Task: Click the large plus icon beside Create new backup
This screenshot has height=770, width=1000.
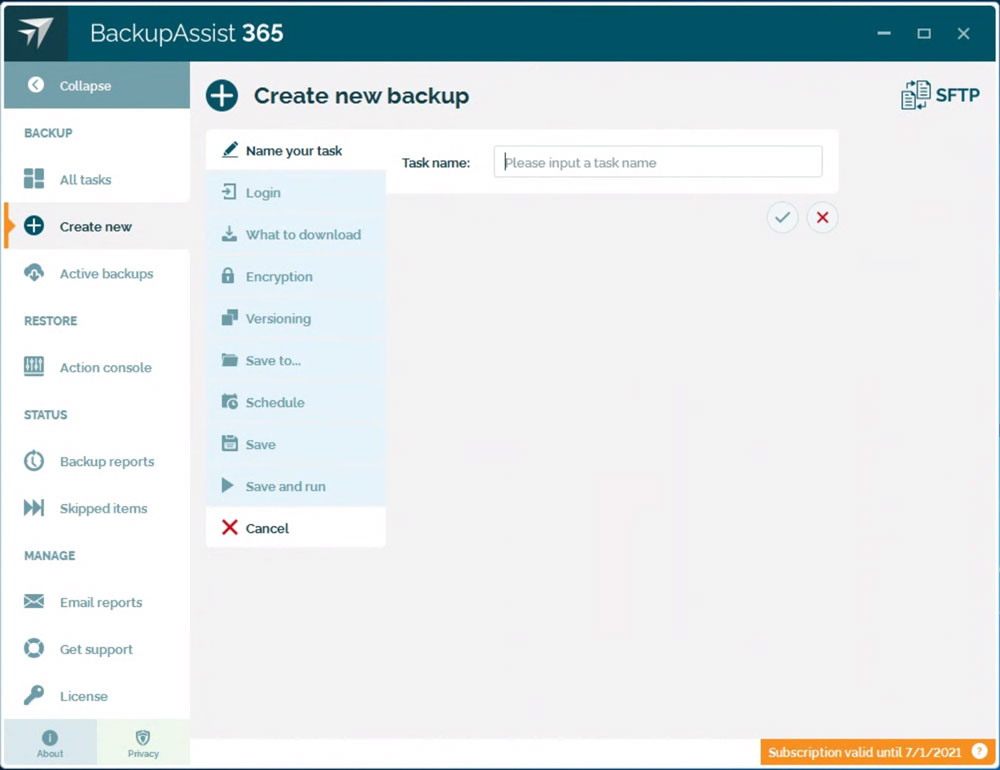Action: point(222,96)
